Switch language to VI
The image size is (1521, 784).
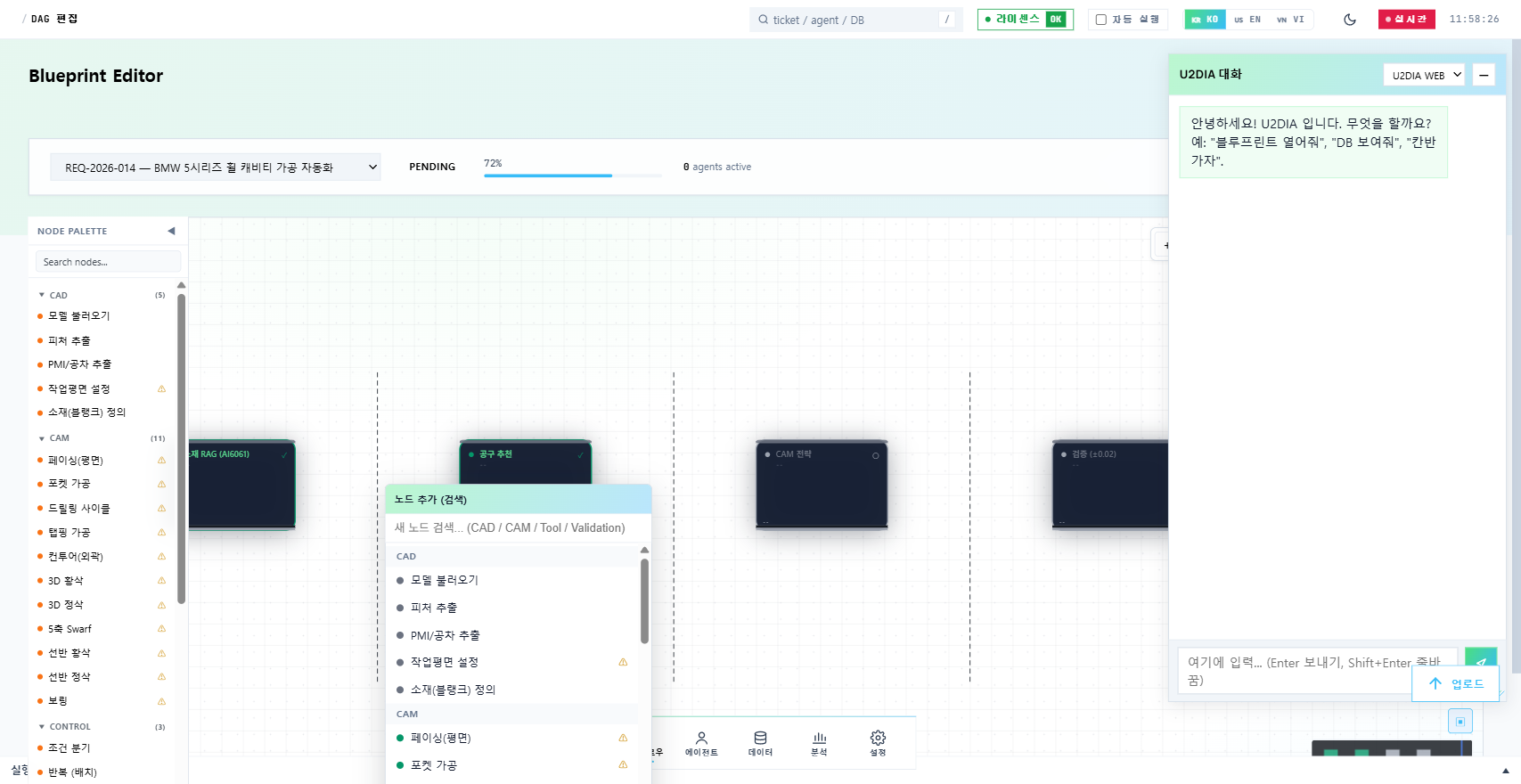[1290, 20]
